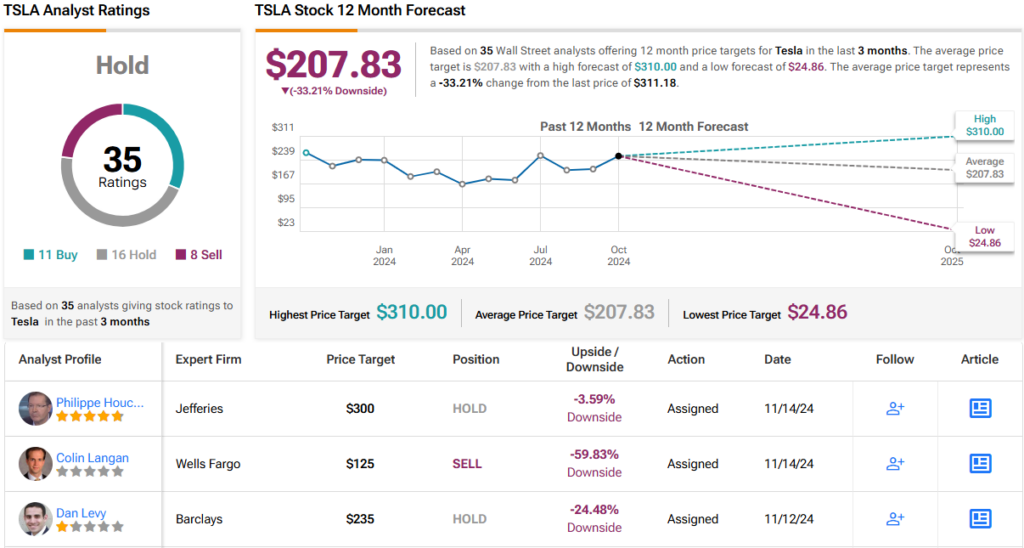
Task: Click the Low $24.86 forecast label
Action: (x=984, y=236)
